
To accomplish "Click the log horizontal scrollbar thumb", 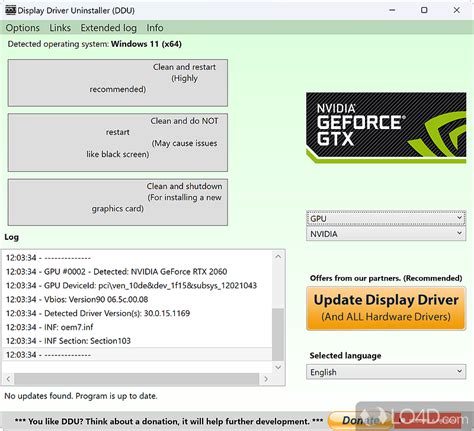I will [136, 379].
